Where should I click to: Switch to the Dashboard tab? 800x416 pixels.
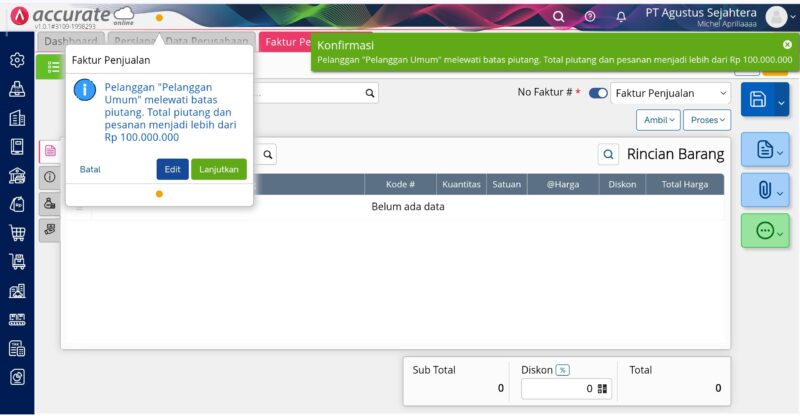70,41
